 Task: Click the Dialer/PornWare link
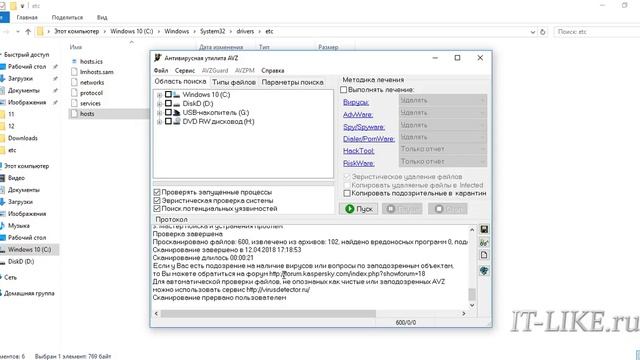point(369,139)
